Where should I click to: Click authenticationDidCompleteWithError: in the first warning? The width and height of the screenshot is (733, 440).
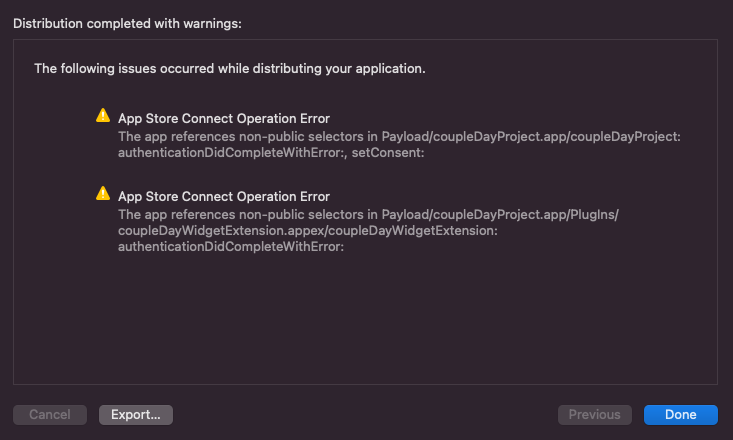tap(232, 153)
